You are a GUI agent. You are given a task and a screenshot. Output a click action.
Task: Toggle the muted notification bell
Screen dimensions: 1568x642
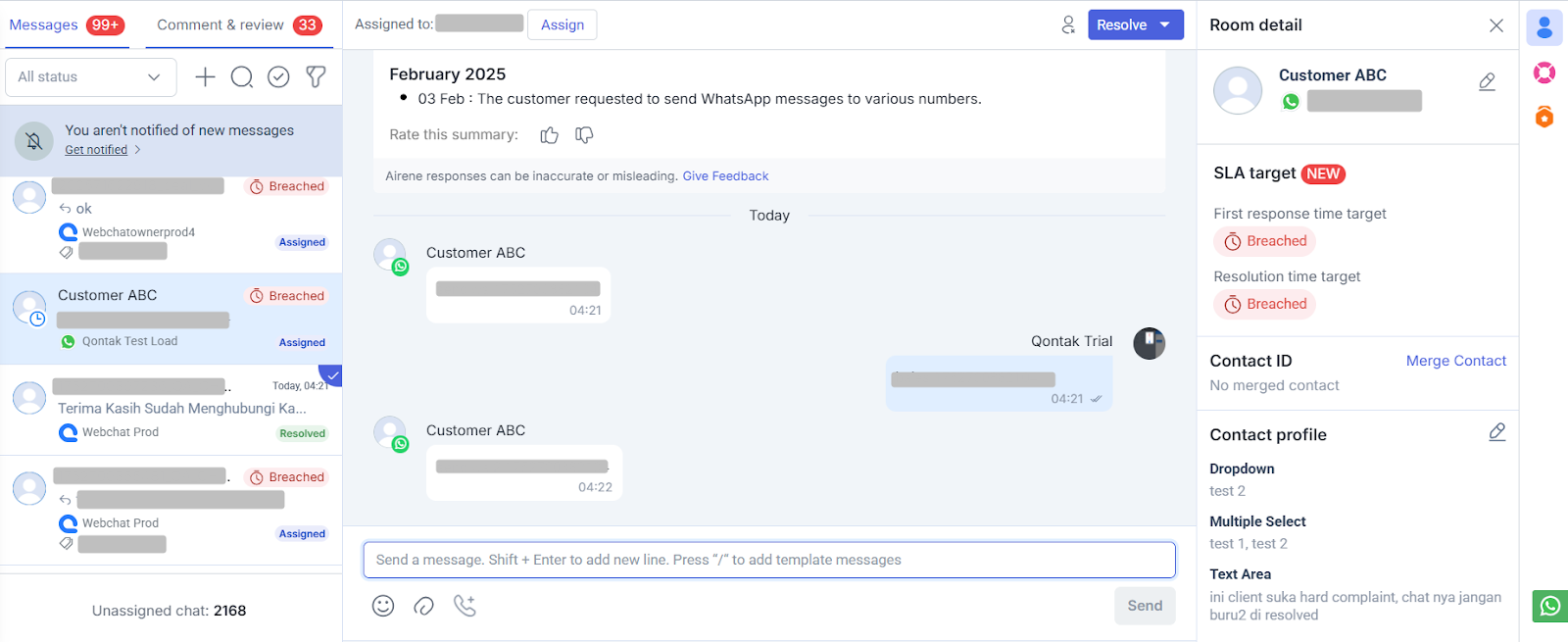pos(34,141)
